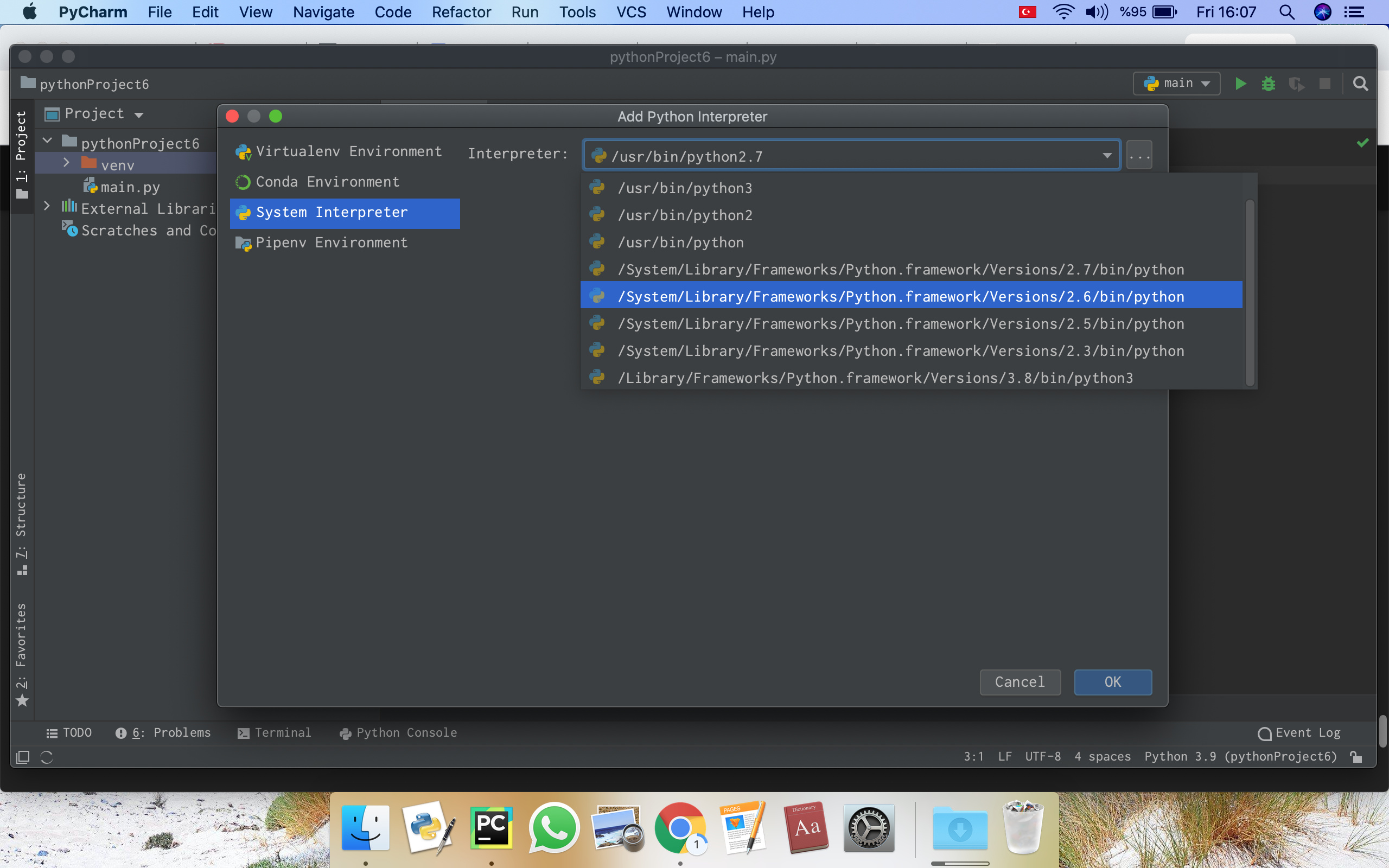Screen dimensions: 1389x868
Task: Click the green Run button
Action: click(1240, 84)
